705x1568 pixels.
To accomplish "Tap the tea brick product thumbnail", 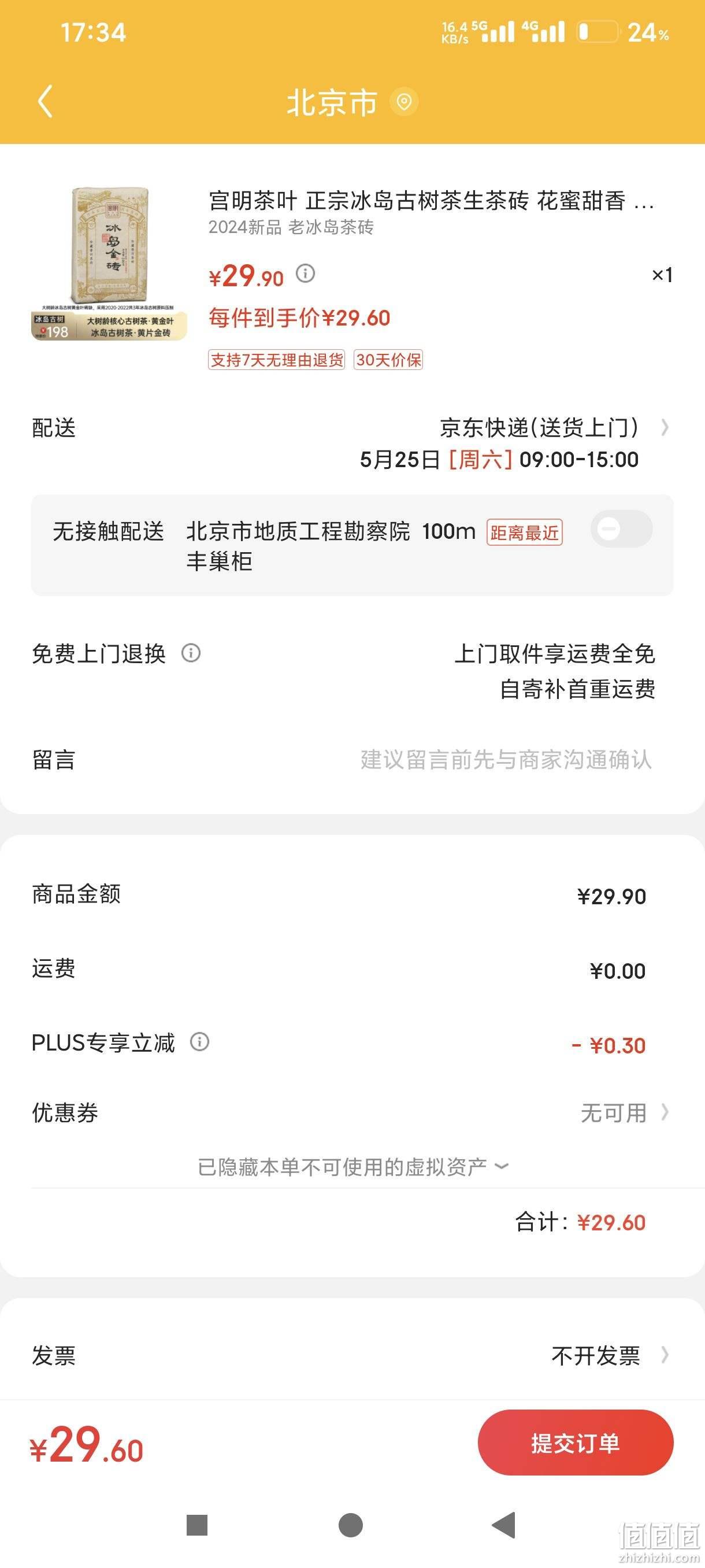I will point(109,264).
